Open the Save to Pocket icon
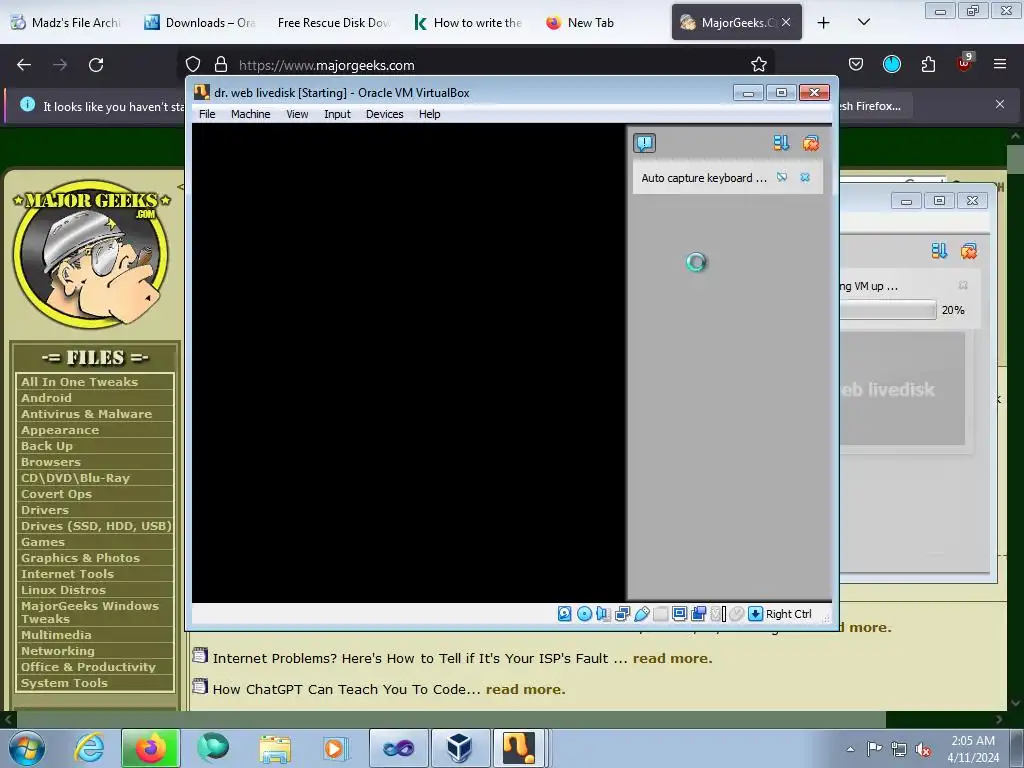1024x768 pixels. pos(856,64)
